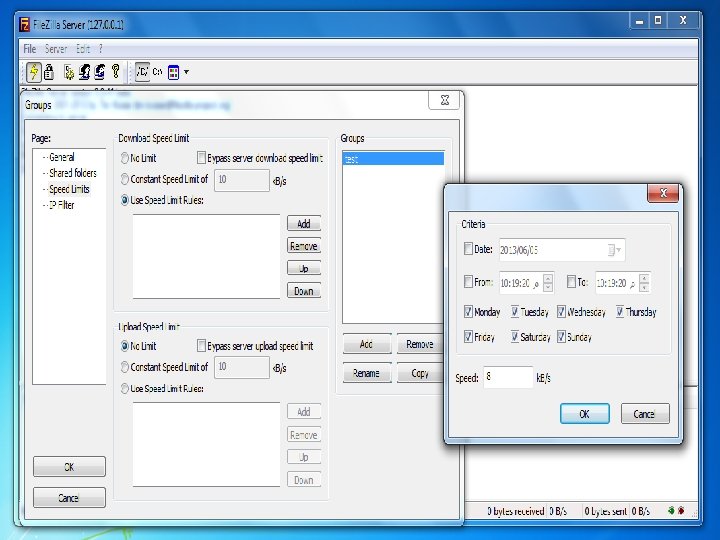Viewport: 720px width, 540px height.
Task: Click Cancel in the Groups dialog
Action: pyautogui.click(x=69, y=498)
